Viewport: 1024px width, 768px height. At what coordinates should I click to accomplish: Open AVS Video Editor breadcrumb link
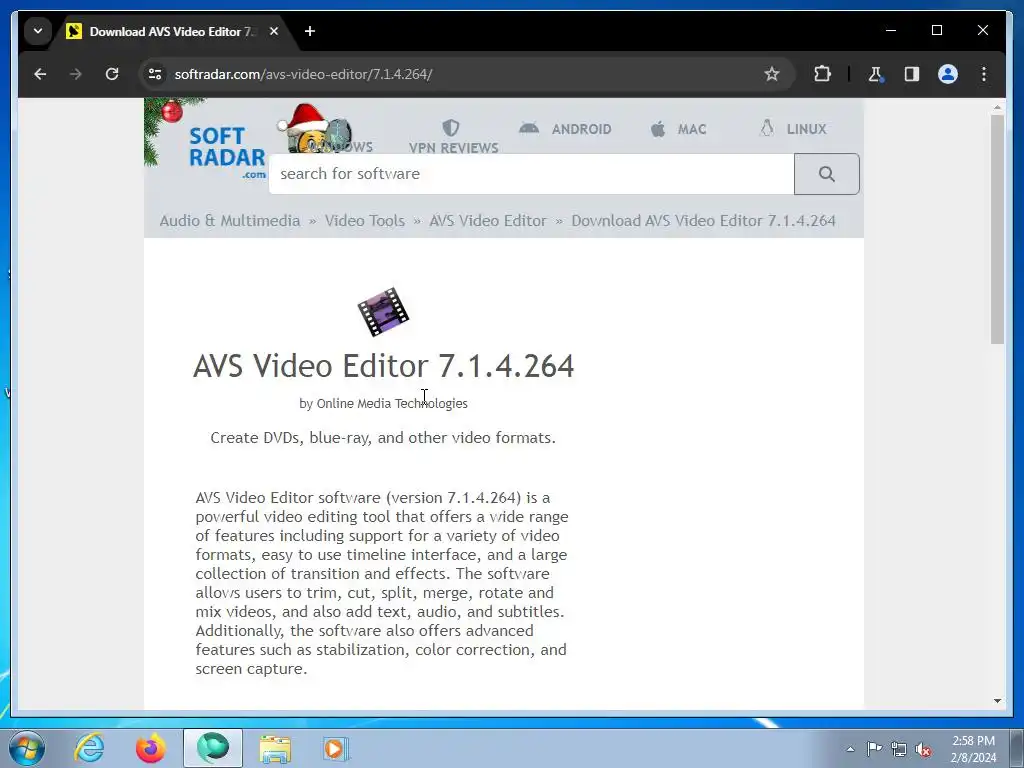488,221
